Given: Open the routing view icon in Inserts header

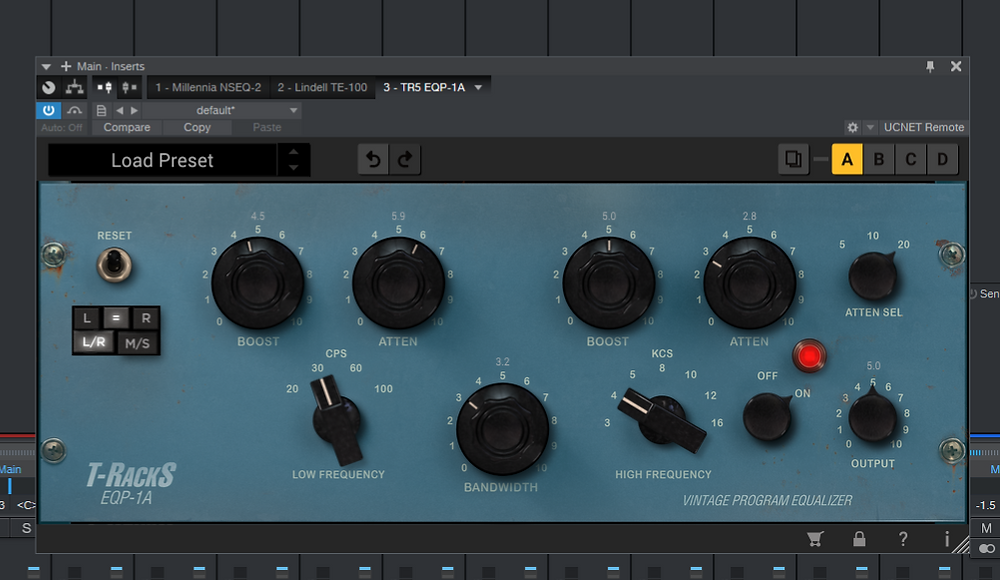Looking at the screenshot, I should tap(75, 87).
